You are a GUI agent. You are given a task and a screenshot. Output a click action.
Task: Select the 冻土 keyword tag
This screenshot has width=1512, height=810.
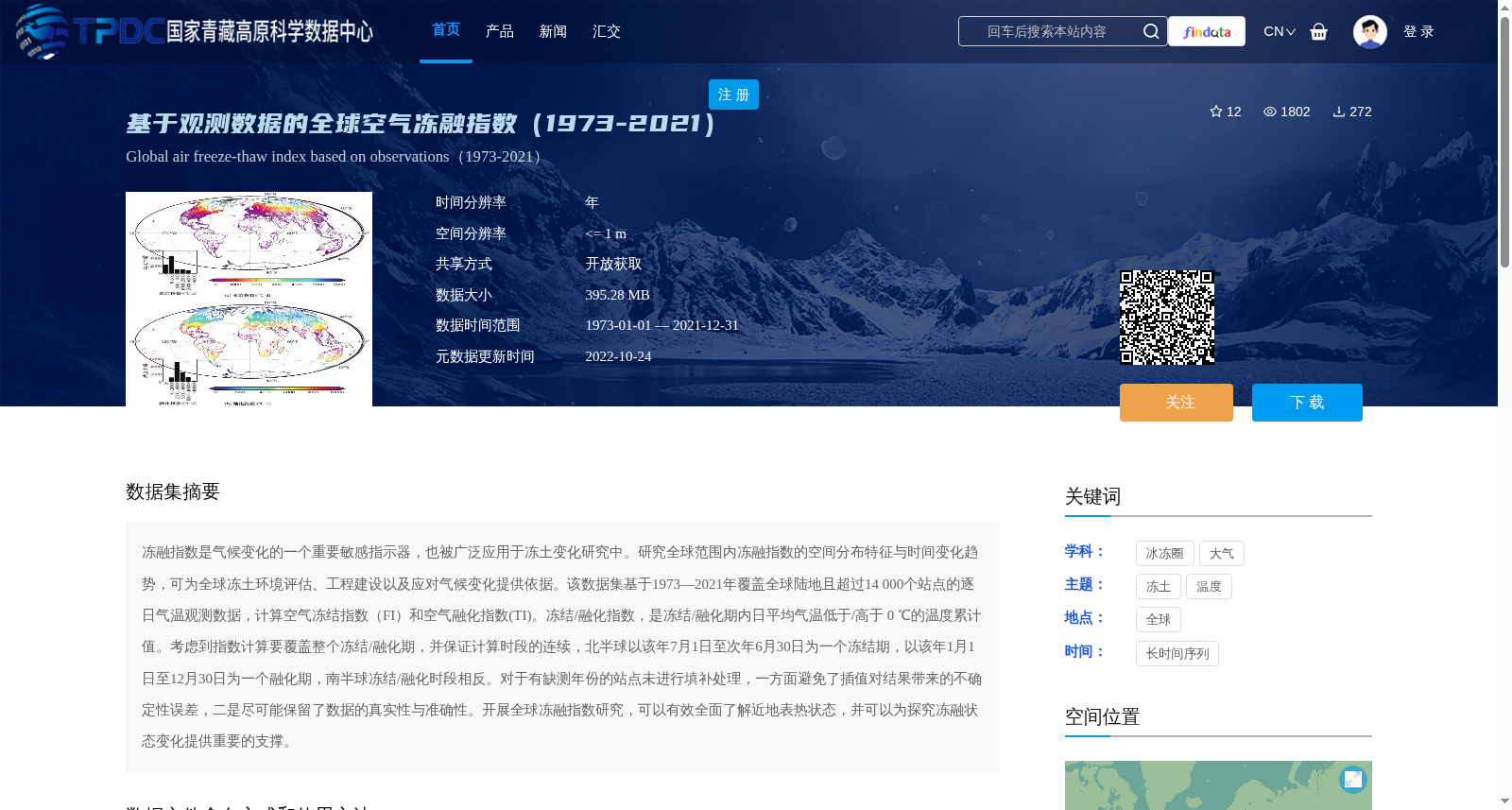pos(1159,586)
